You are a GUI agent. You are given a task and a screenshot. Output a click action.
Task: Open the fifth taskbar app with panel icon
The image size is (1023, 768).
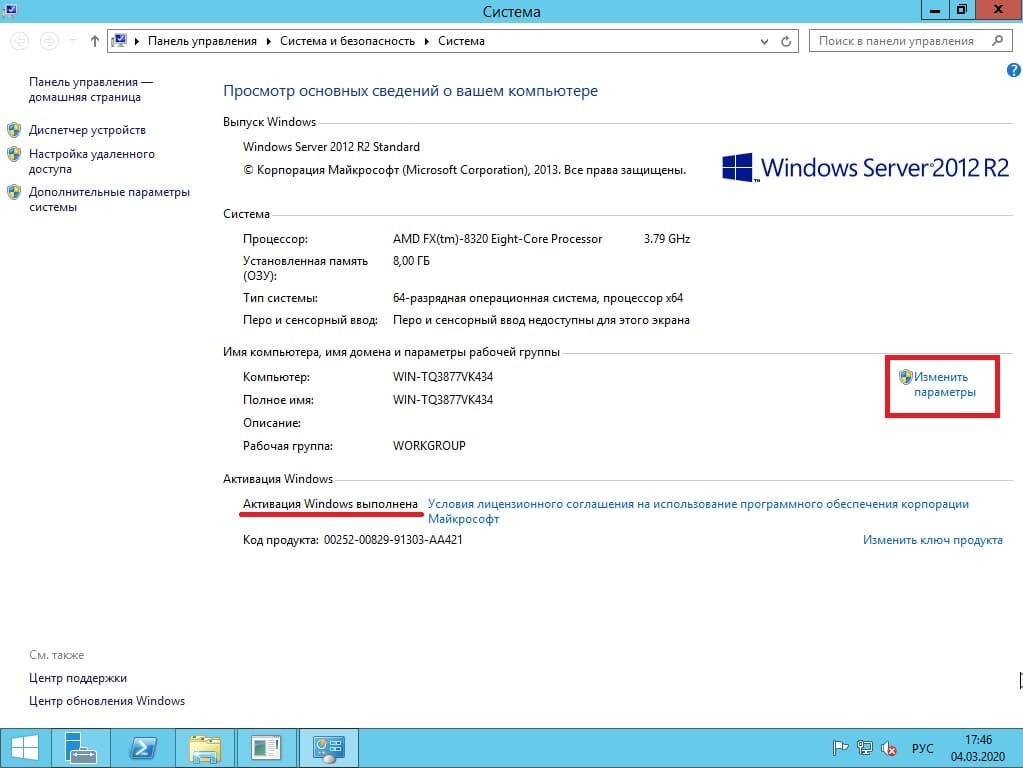pos(266,748)
